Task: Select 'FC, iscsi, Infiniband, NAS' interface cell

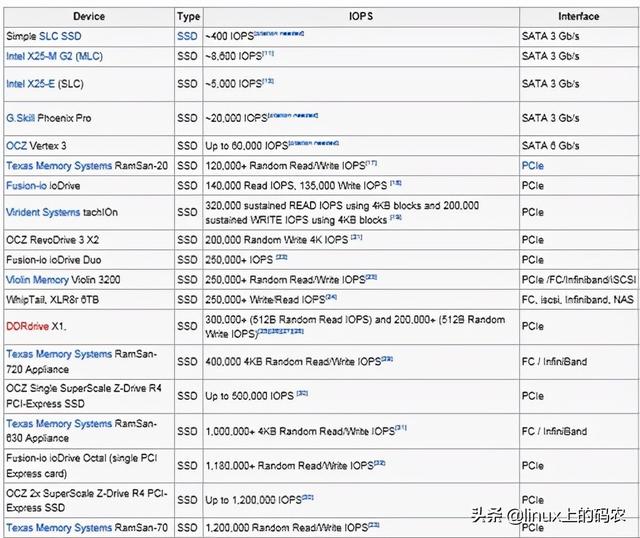Action: [578, 300]
